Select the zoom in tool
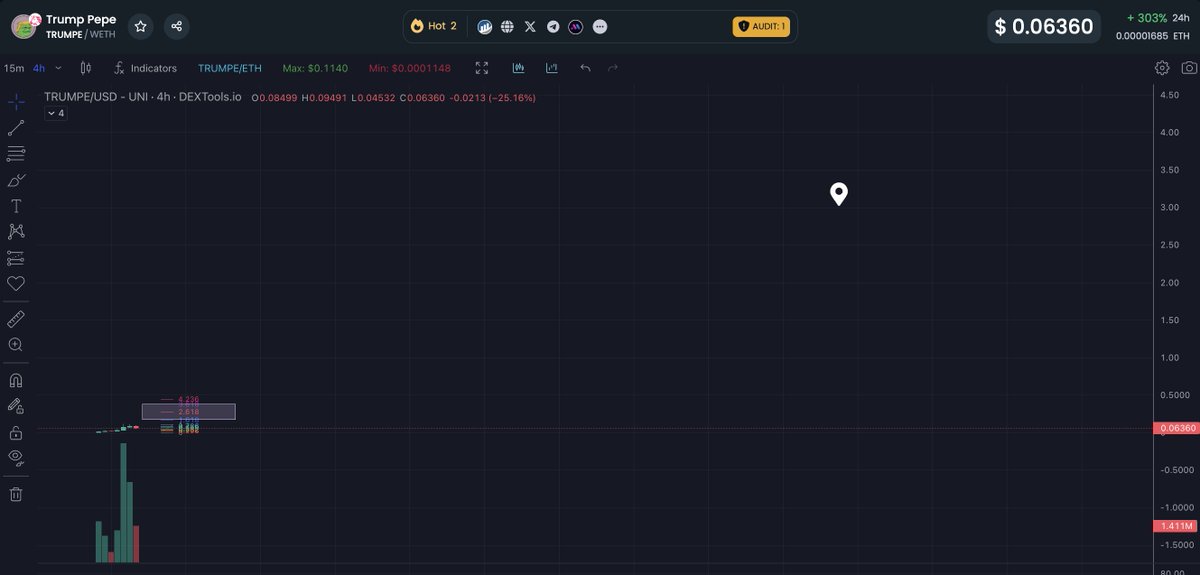Image resolution: width=1200 pixels, height=575 pixels. pos(16,345)
